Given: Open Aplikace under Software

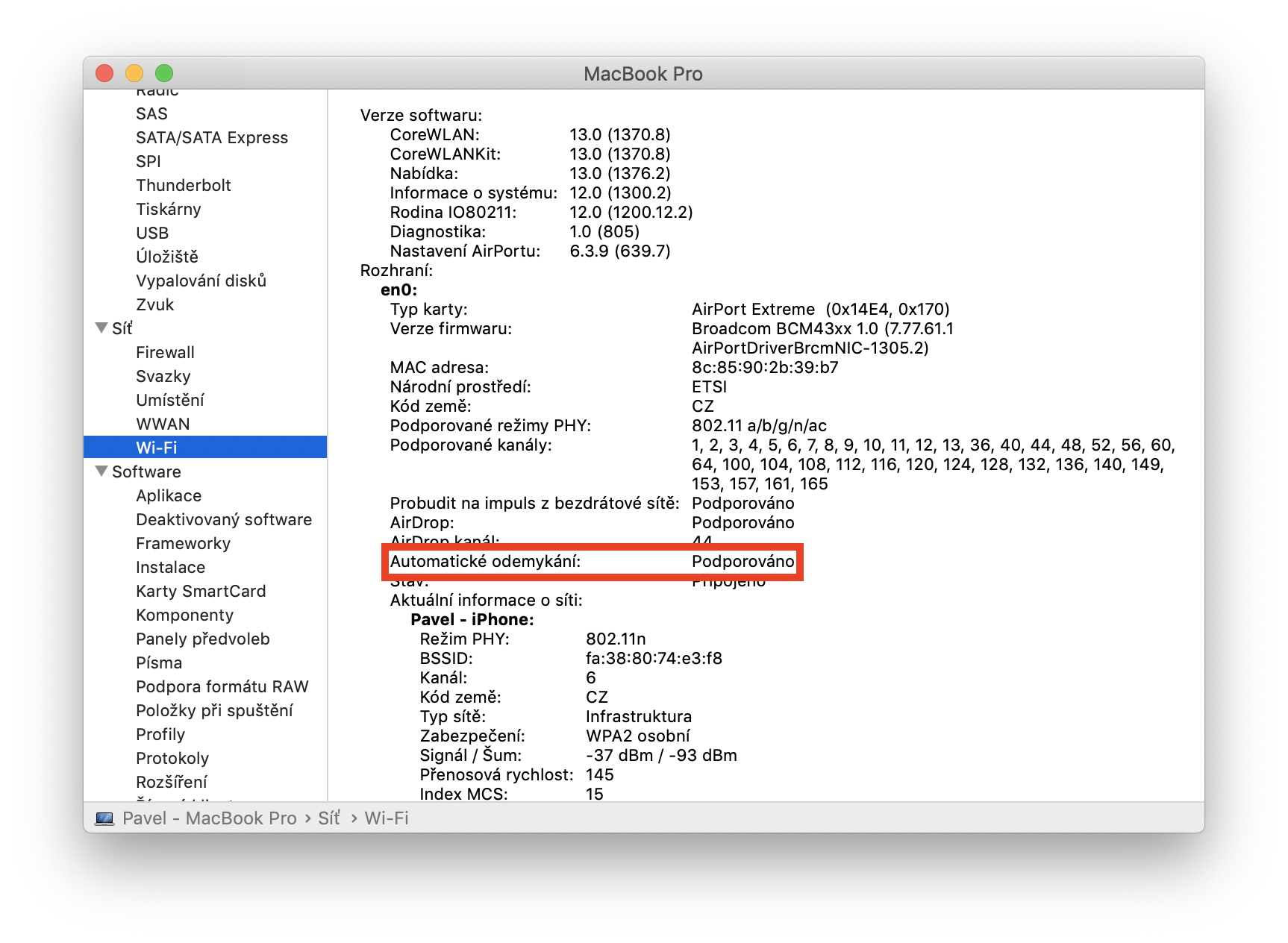Looking at the screenshot, I should click(169, 495).
